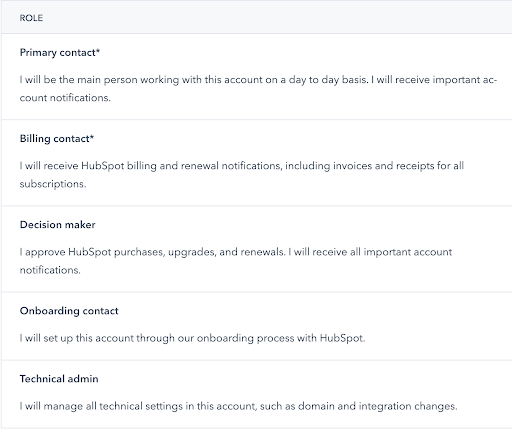This screenshot has height=433, width=512.
Task: Click the Primary contact description text
Action: [x=258, y=89]
